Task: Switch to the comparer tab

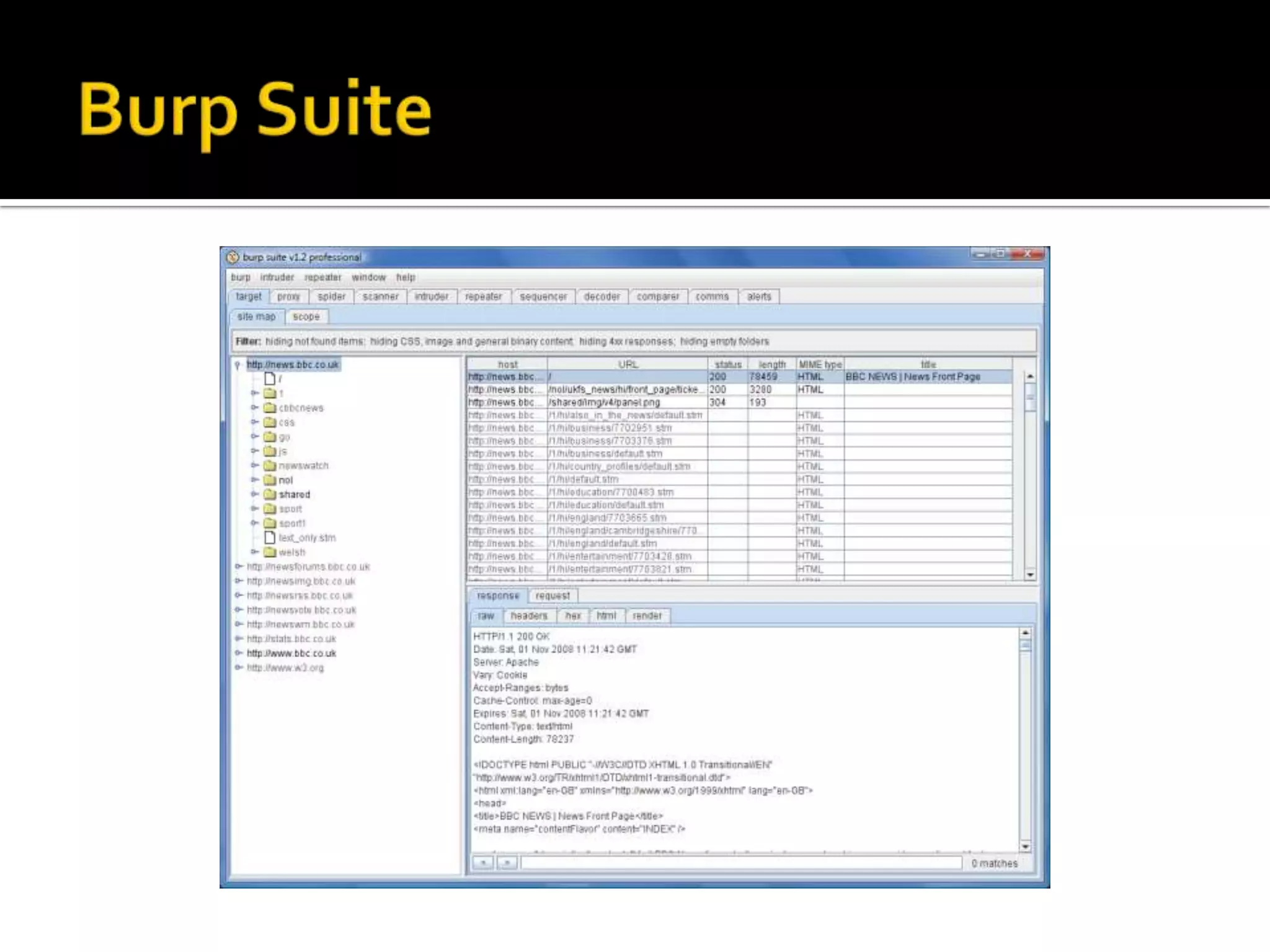Action: [658, 297]
